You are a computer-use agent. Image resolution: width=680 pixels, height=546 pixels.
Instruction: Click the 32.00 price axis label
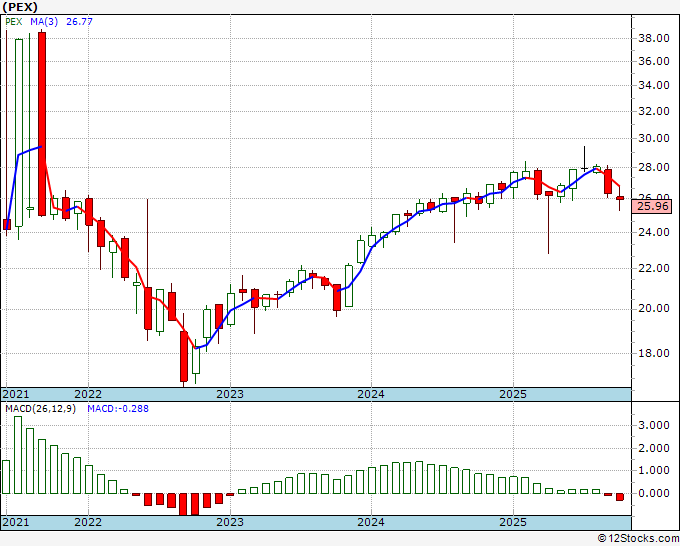pyautogui.click(x=654, y=111)
